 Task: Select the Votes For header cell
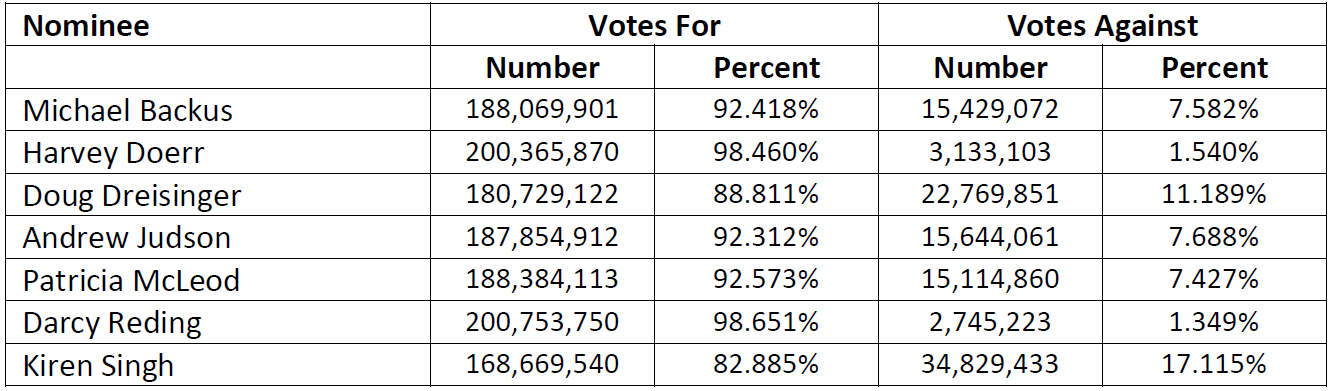pos(654,26)
